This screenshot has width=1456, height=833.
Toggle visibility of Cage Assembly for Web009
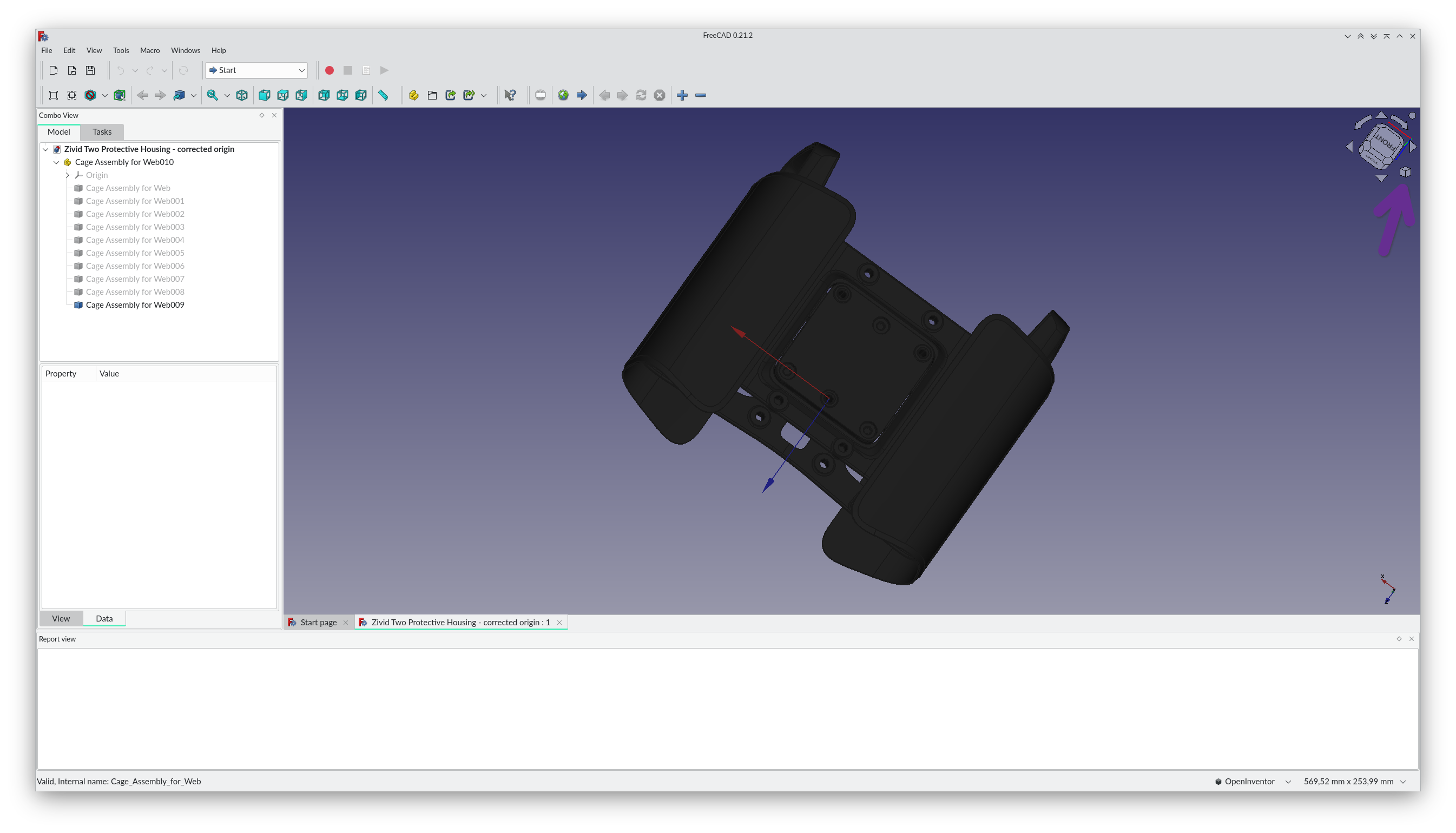[78, 305]
